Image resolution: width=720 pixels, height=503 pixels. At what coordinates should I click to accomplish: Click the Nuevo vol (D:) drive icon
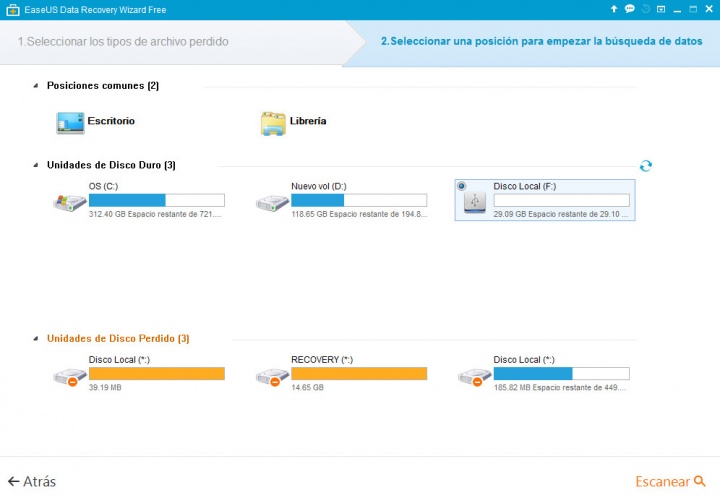[x=272, y=203]
